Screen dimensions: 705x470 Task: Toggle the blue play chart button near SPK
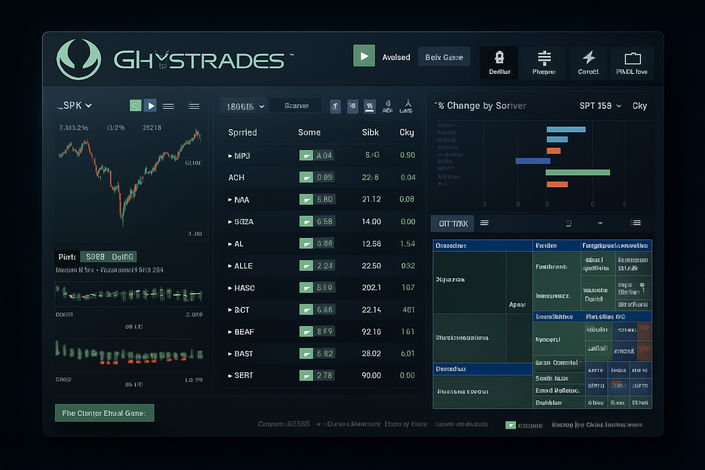pos(151,105)
